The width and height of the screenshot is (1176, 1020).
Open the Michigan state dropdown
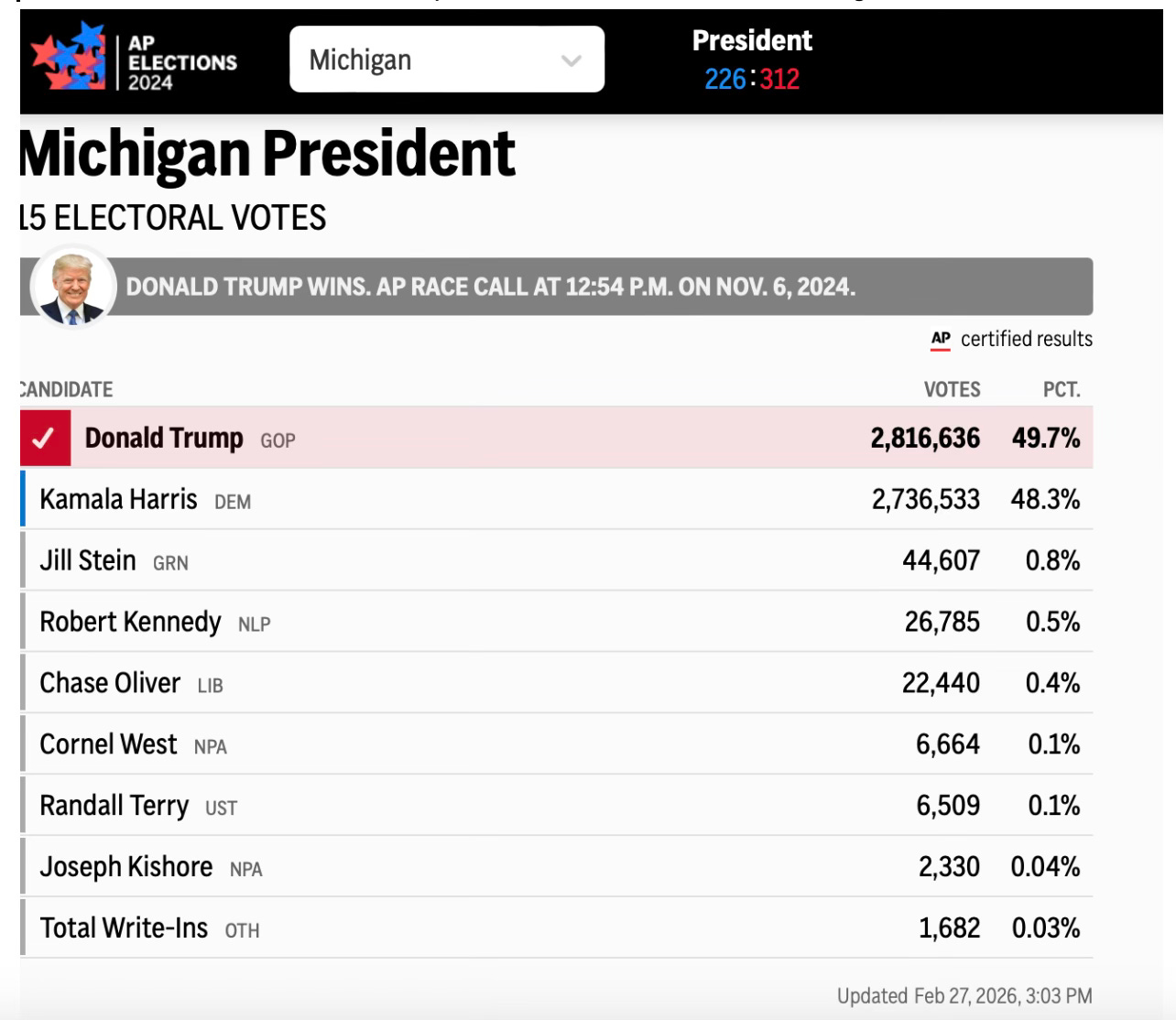(447, 60)
